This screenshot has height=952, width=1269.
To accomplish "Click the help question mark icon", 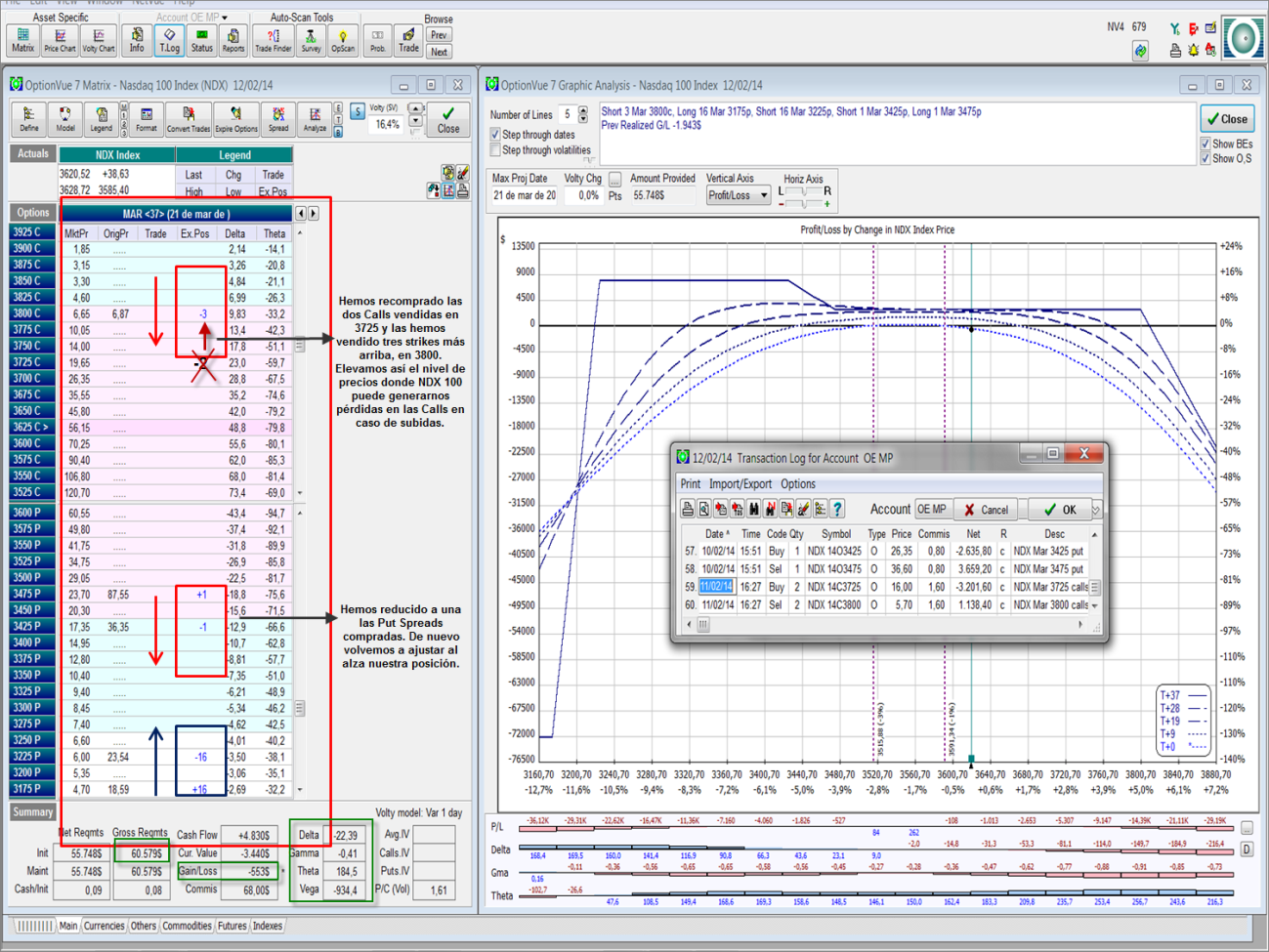I will click(837, 510).
